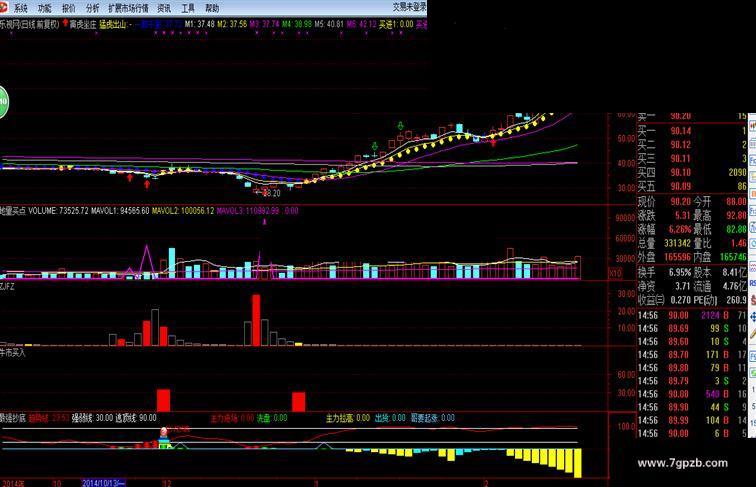Viewport: 756px width, 487px height.
Task: Click the 逃顶线: 90.00 parameter
Action: tap(135, 418)
